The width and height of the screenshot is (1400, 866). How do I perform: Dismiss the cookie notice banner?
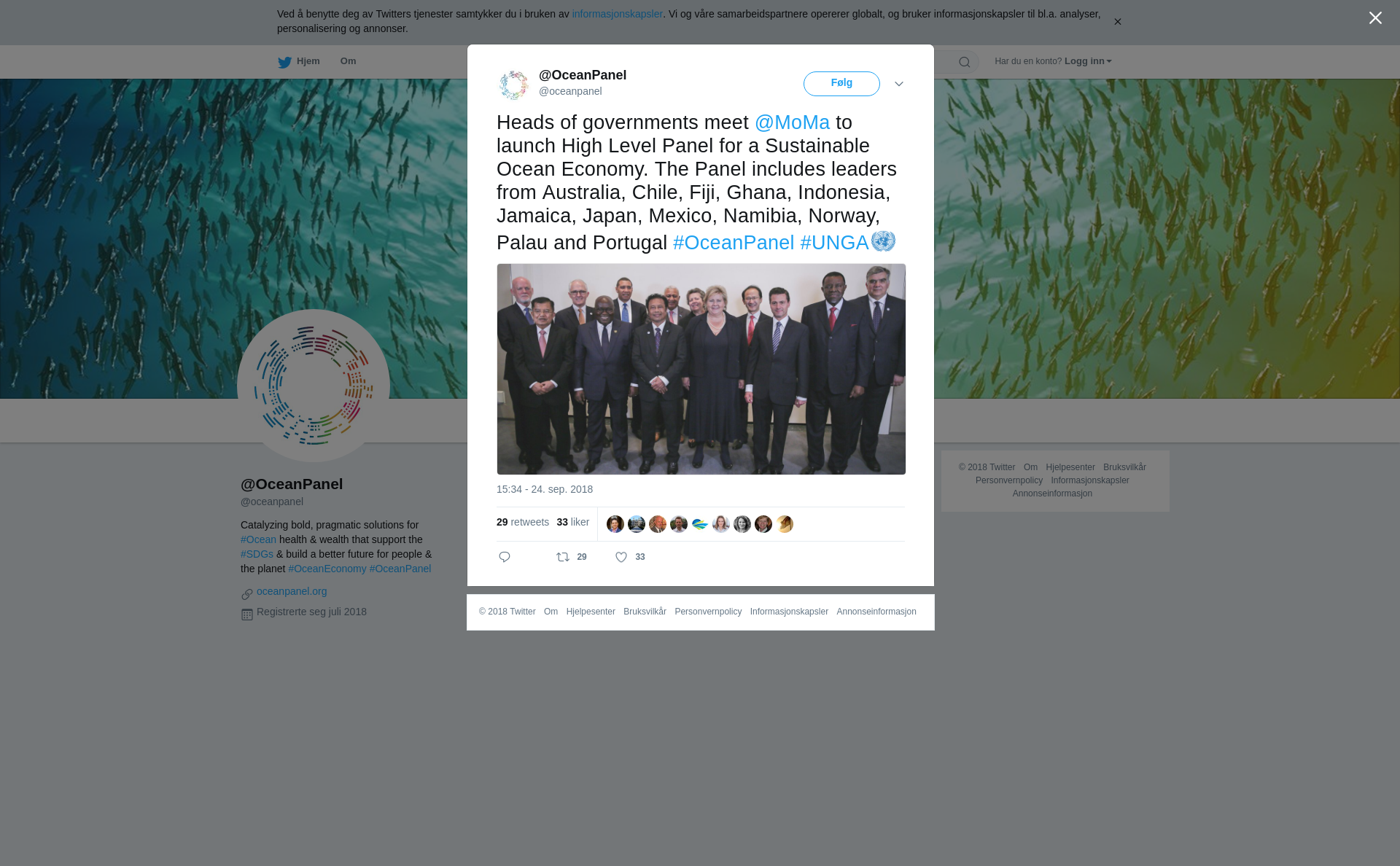pos(1117,22)
